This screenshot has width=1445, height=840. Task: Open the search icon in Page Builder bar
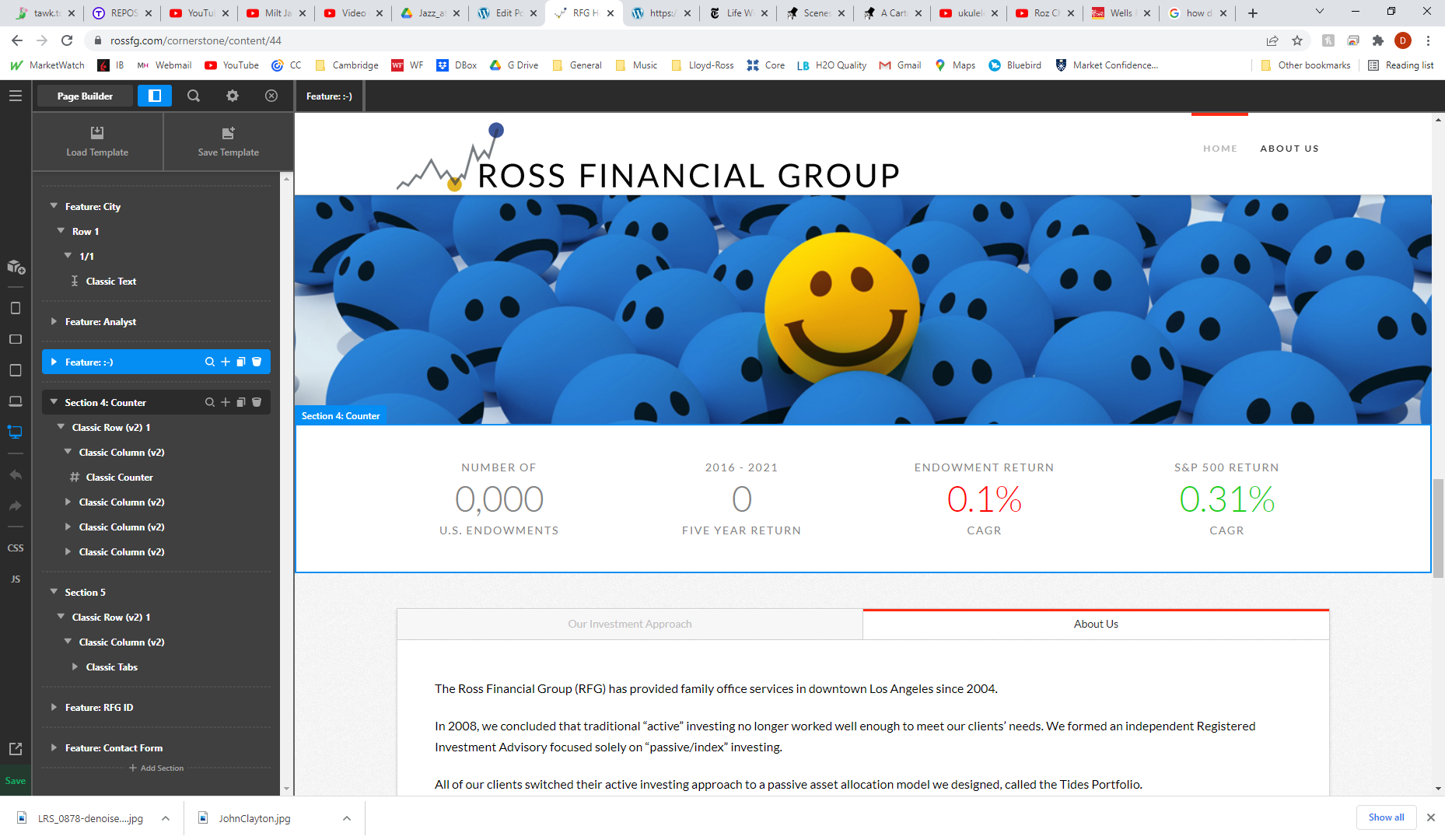(194, 96)
